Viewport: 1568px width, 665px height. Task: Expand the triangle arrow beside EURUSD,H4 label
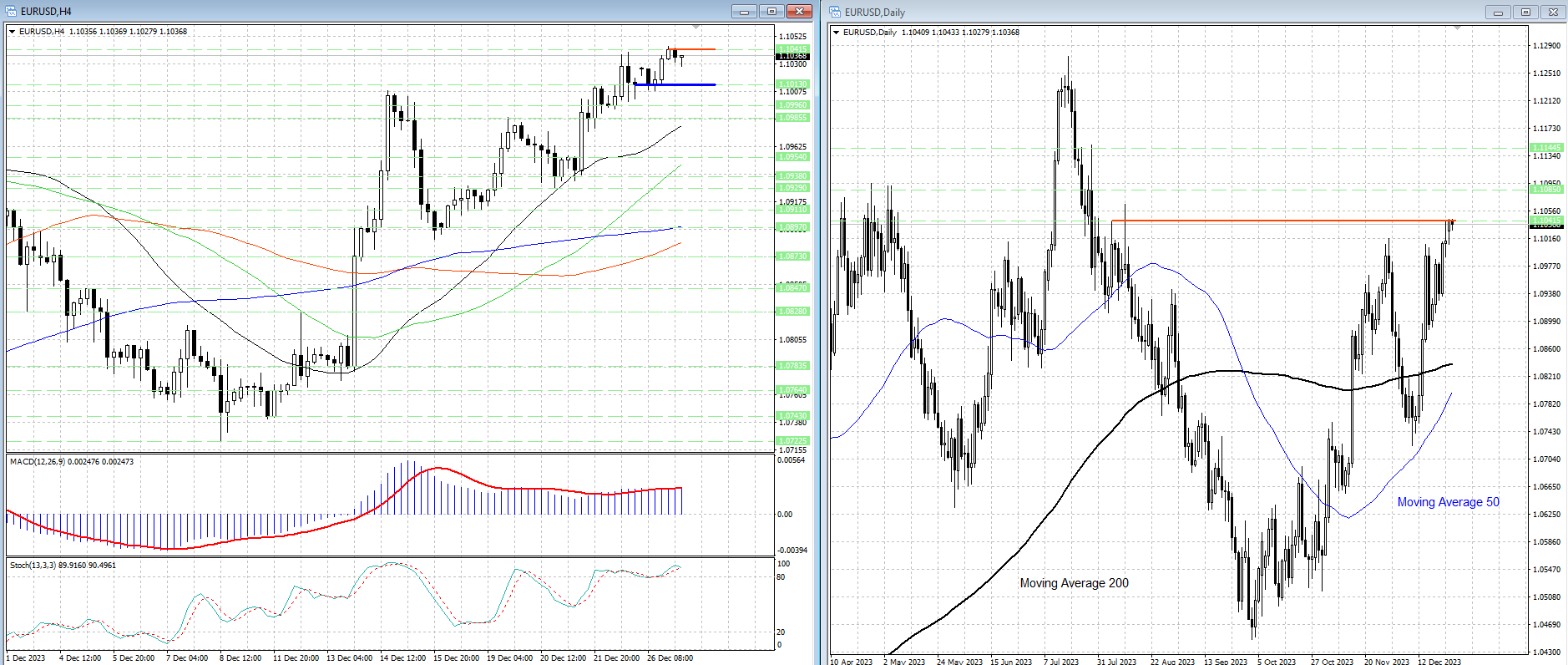click(13, 32)
